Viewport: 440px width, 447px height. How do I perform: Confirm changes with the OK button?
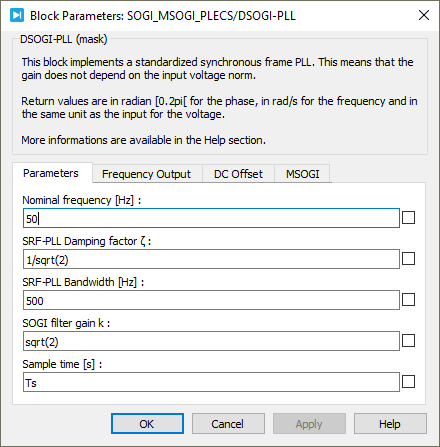pos(147,424)
